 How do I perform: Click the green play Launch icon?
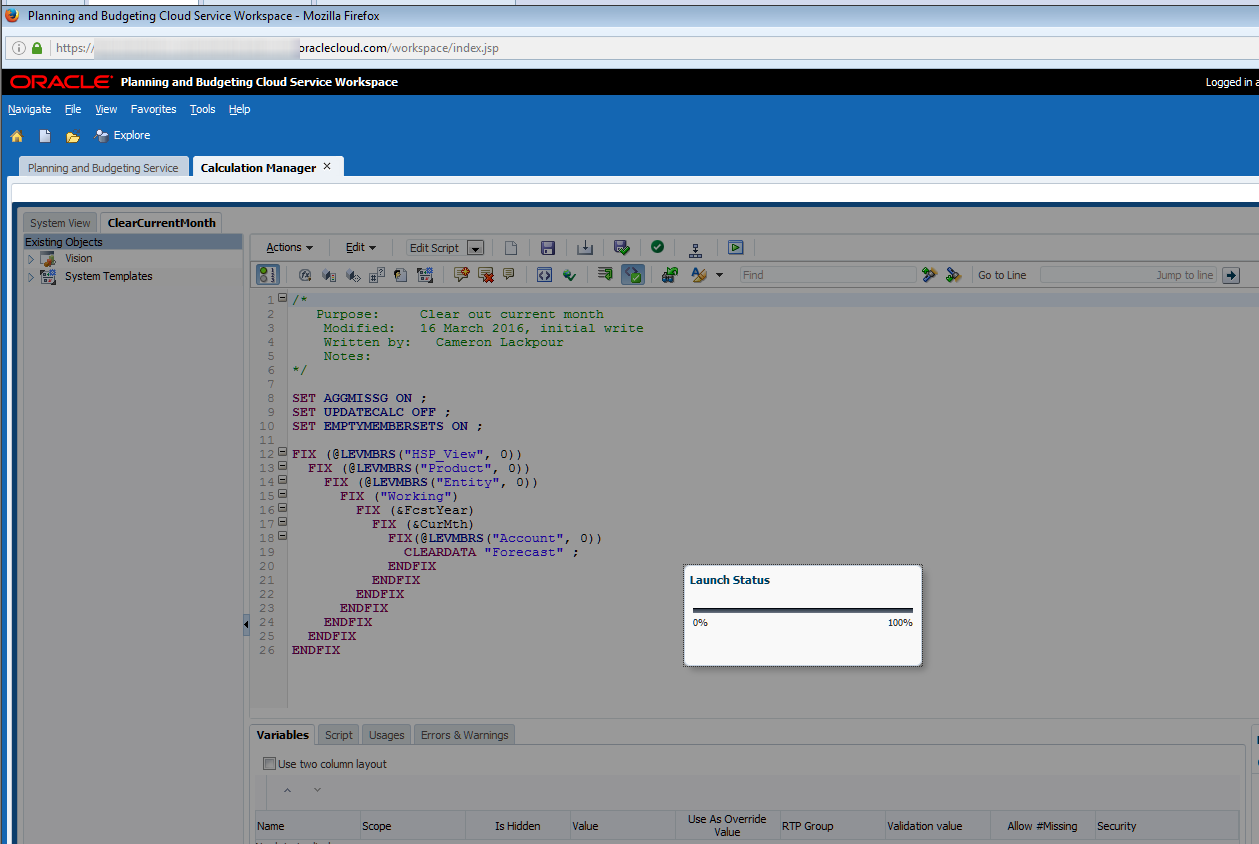[x=735, y=247]
